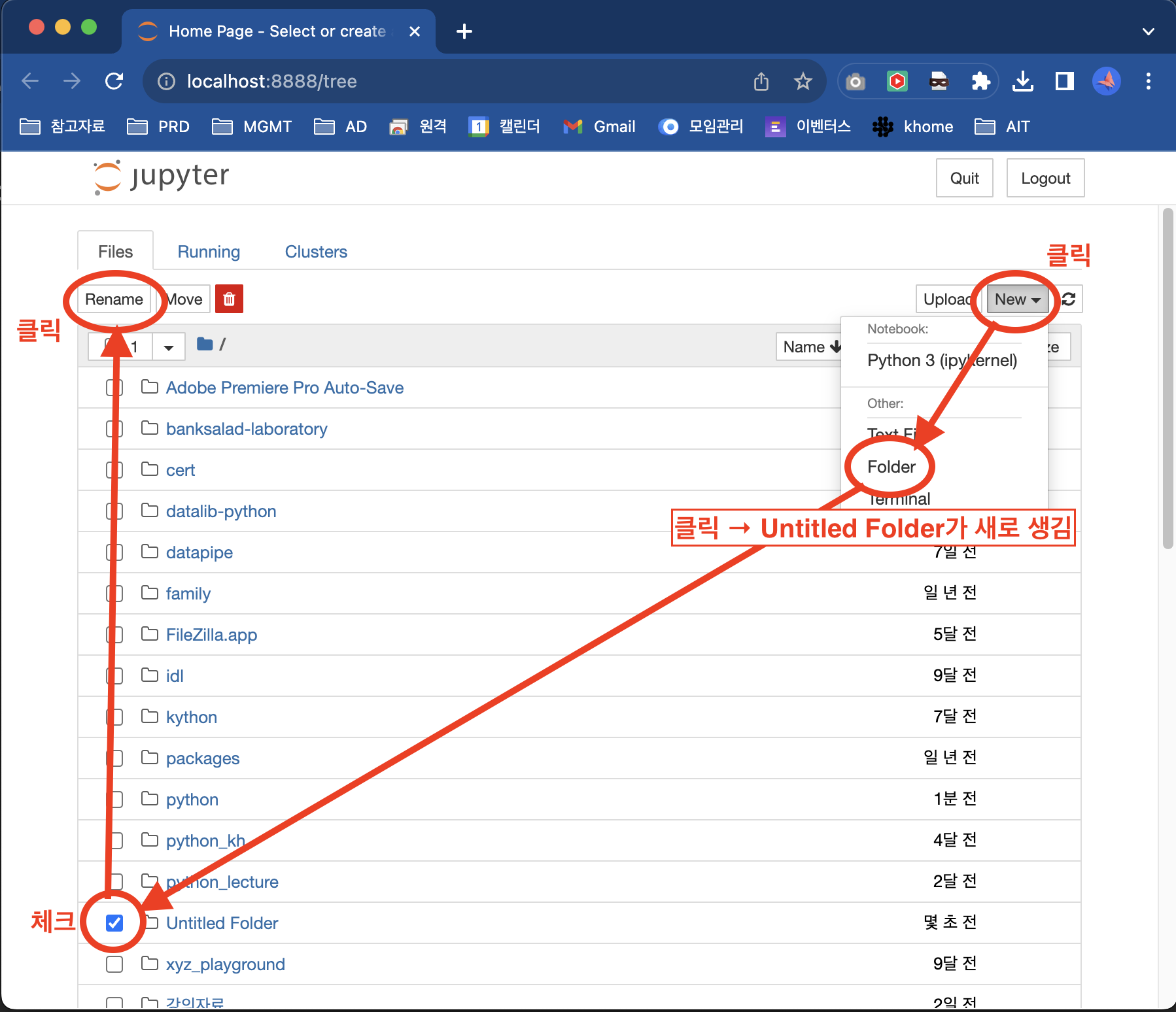Screen dimensions: 1176x1012
Task: Open the incognito mask extension
Action: point(939,81)
